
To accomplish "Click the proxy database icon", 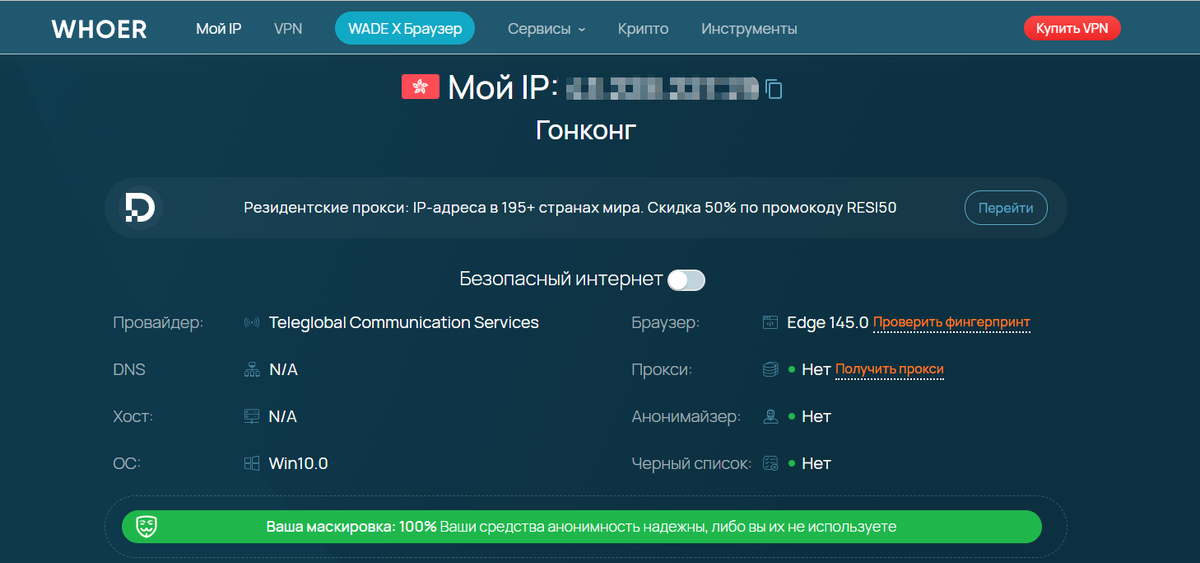I will click(770, 370).
